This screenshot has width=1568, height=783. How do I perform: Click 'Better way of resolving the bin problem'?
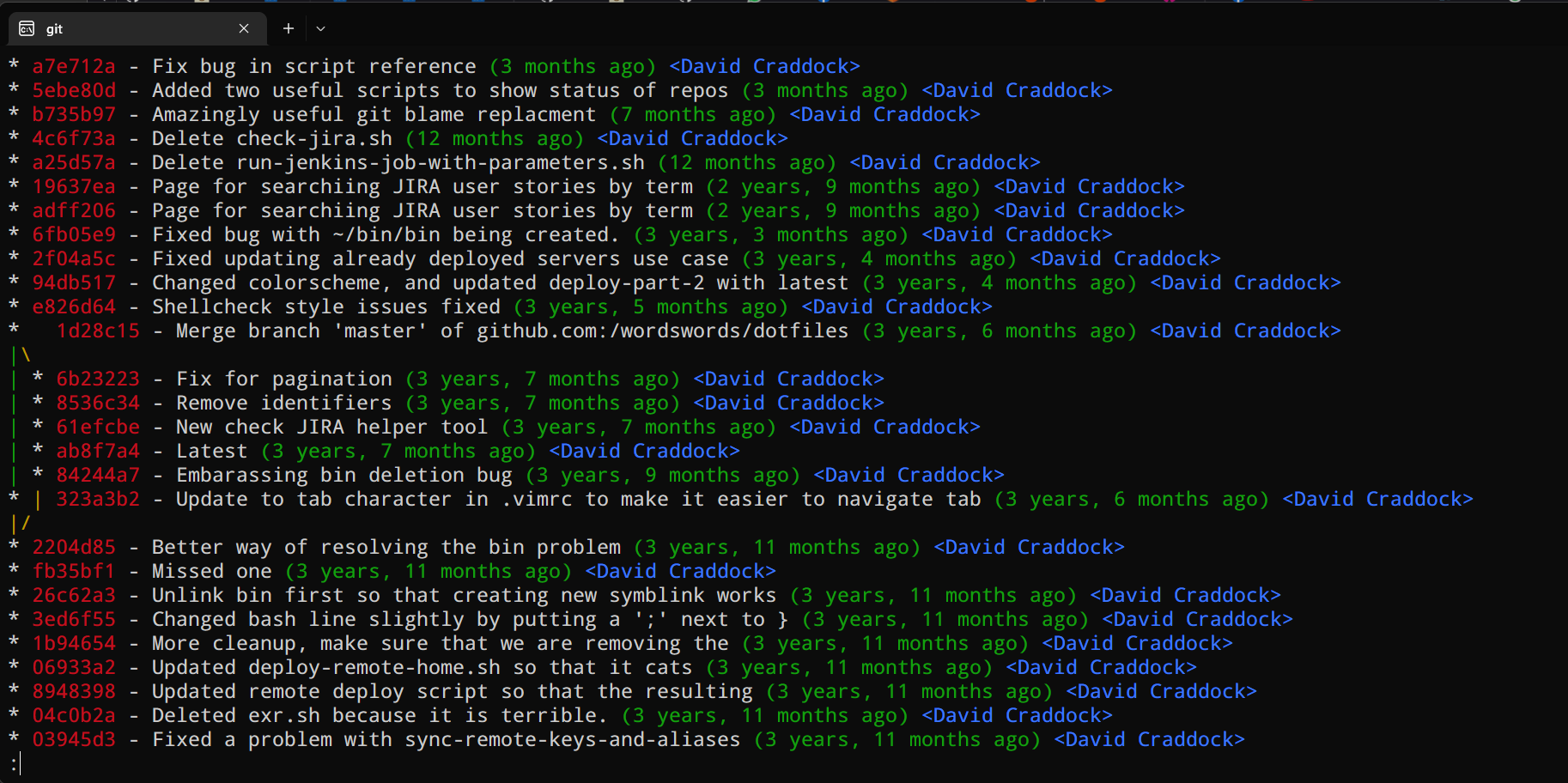(x=386, y=547)
